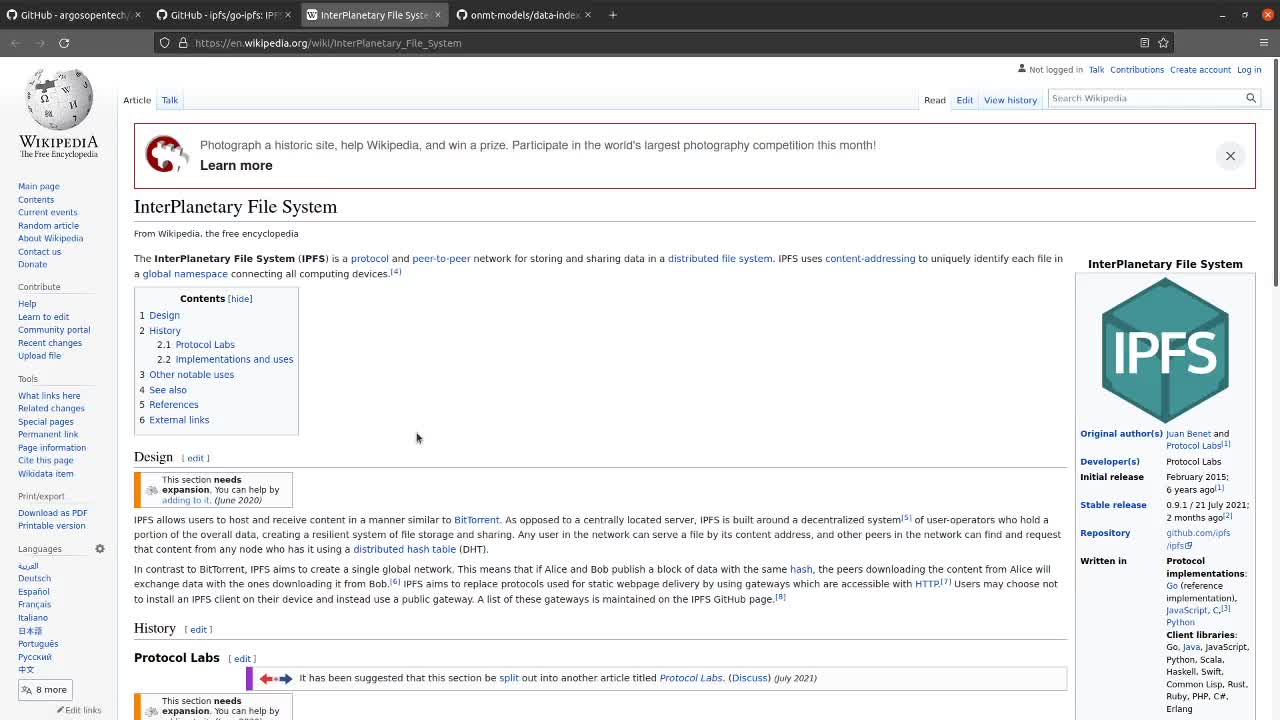Click in the Search Wikipedia field
1280x720 pixels.
click(x=1145, y=98)
